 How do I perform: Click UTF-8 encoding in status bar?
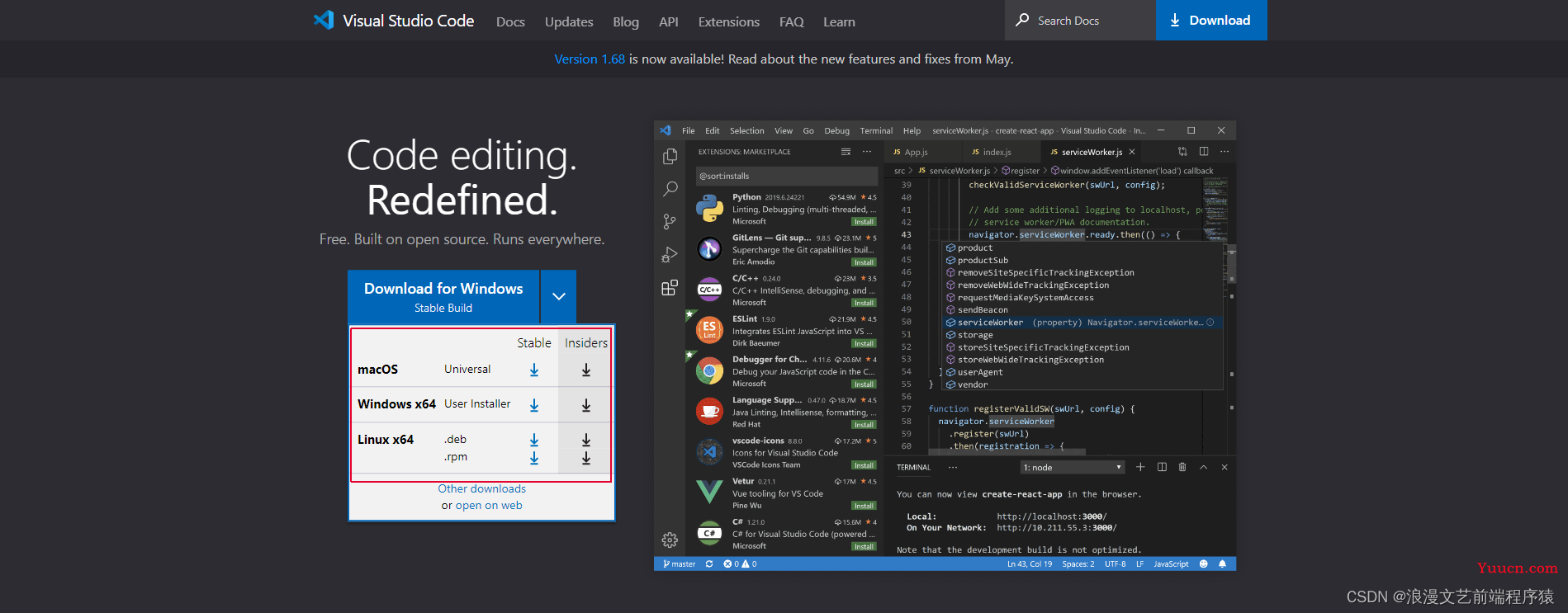pyautogui.click(x=1116, y=564)
